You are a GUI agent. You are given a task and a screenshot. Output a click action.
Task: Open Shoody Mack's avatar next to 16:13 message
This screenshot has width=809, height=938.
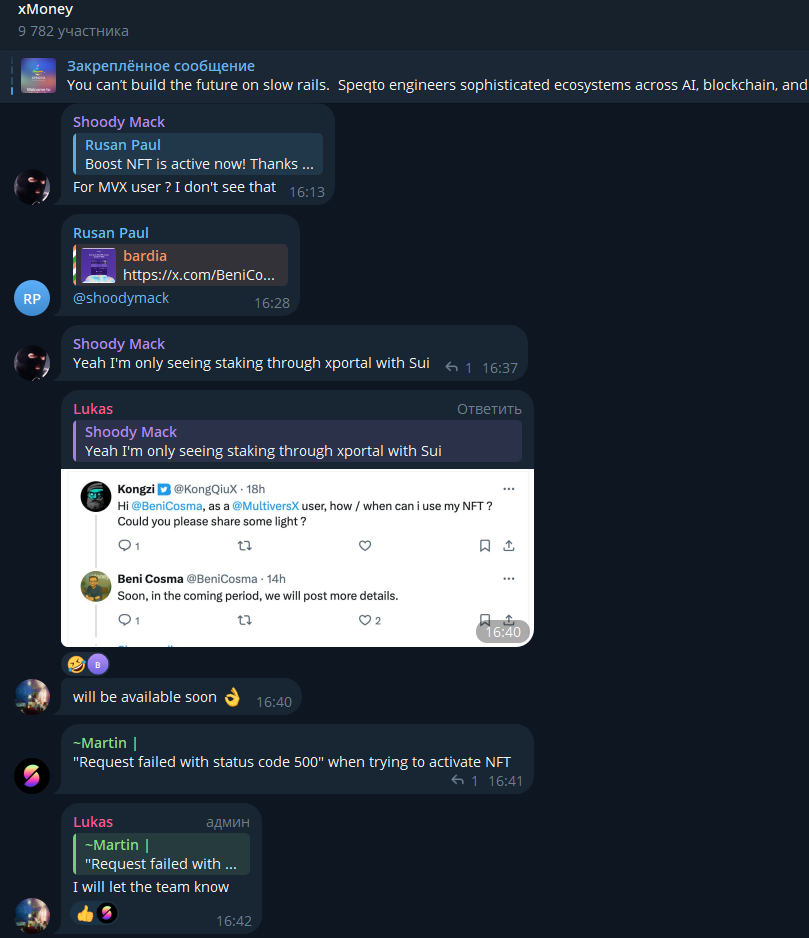pyautogui.click(x=32, y=187)
